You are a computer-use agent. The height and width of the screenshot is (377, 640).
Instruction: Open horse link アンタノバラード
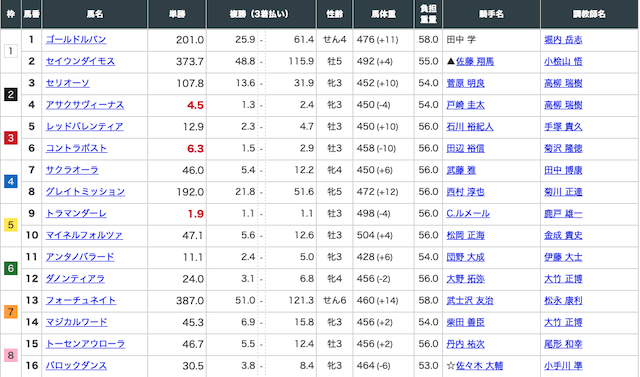tap(80, 257)
